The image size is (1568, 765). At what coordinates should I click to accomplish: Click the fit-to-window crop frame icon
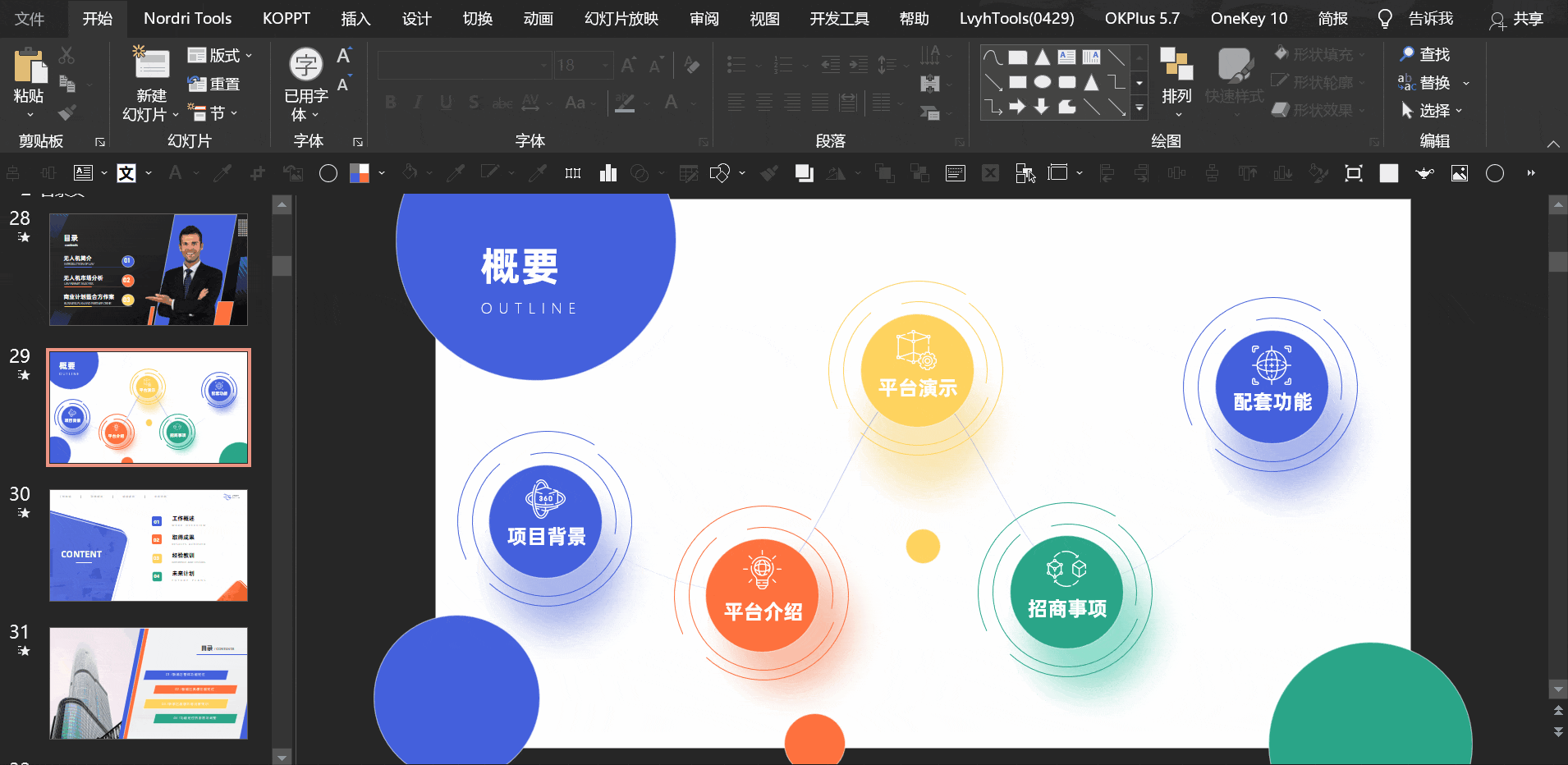pyautogui.click(x=1353, y=172)
